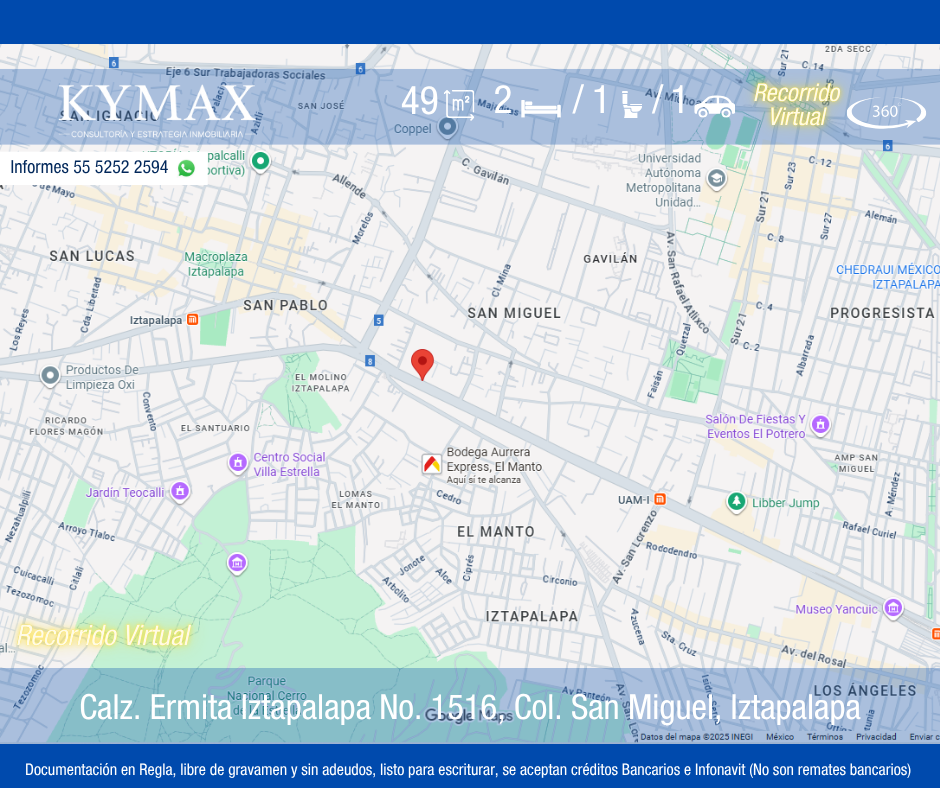Image resolution: width=940 pixels, height=788 pixels.
Task: Select the Jardín Teocalli purple marker
Action: click(x=180, y=491)
